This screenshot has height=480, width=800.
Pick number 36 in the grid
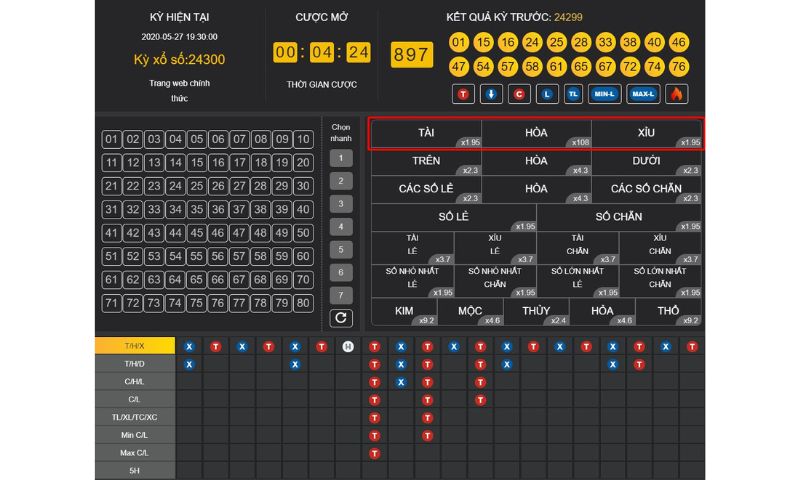(x=218, y=210)
